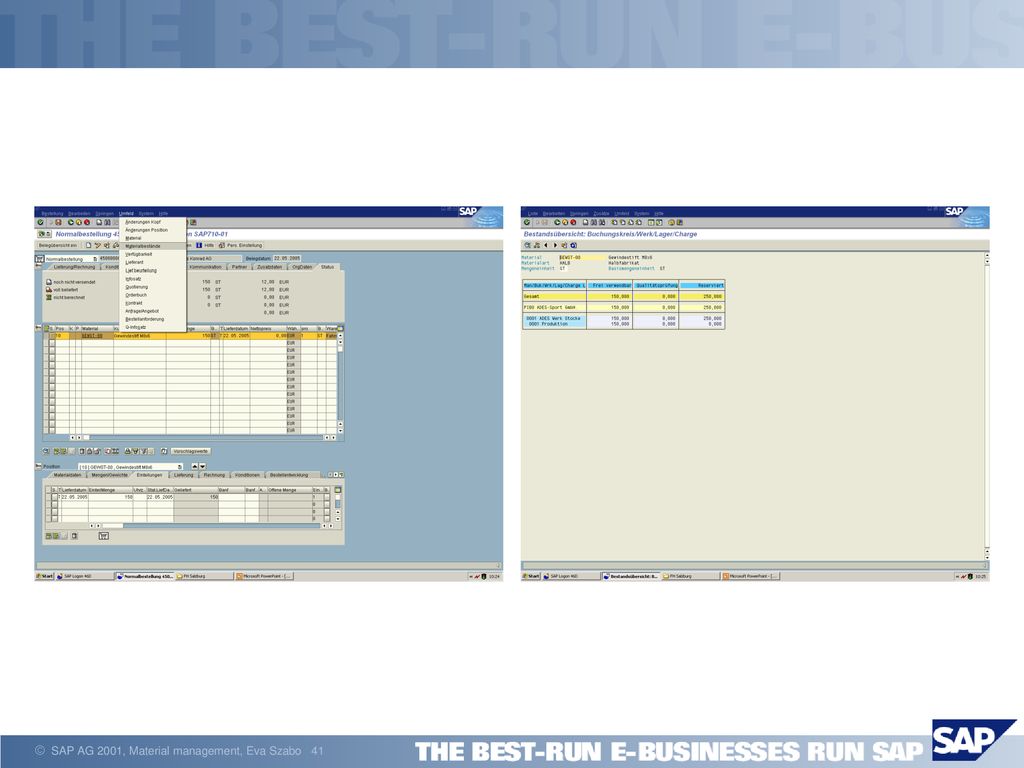
Task: Click item tabs scroll right arrow
Action: [336, 475]
